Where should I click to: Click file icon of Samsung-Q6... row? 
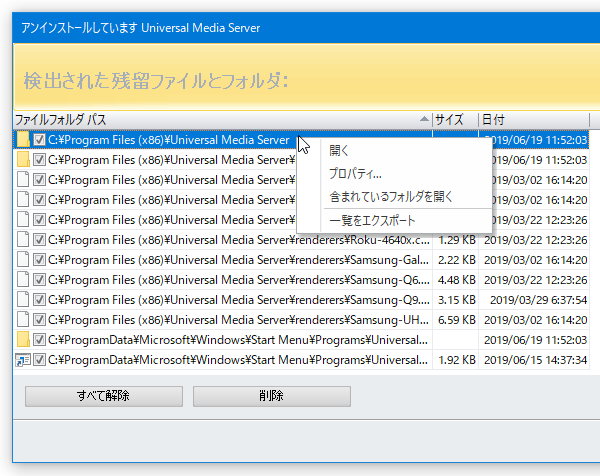click(x=23, y=280)
